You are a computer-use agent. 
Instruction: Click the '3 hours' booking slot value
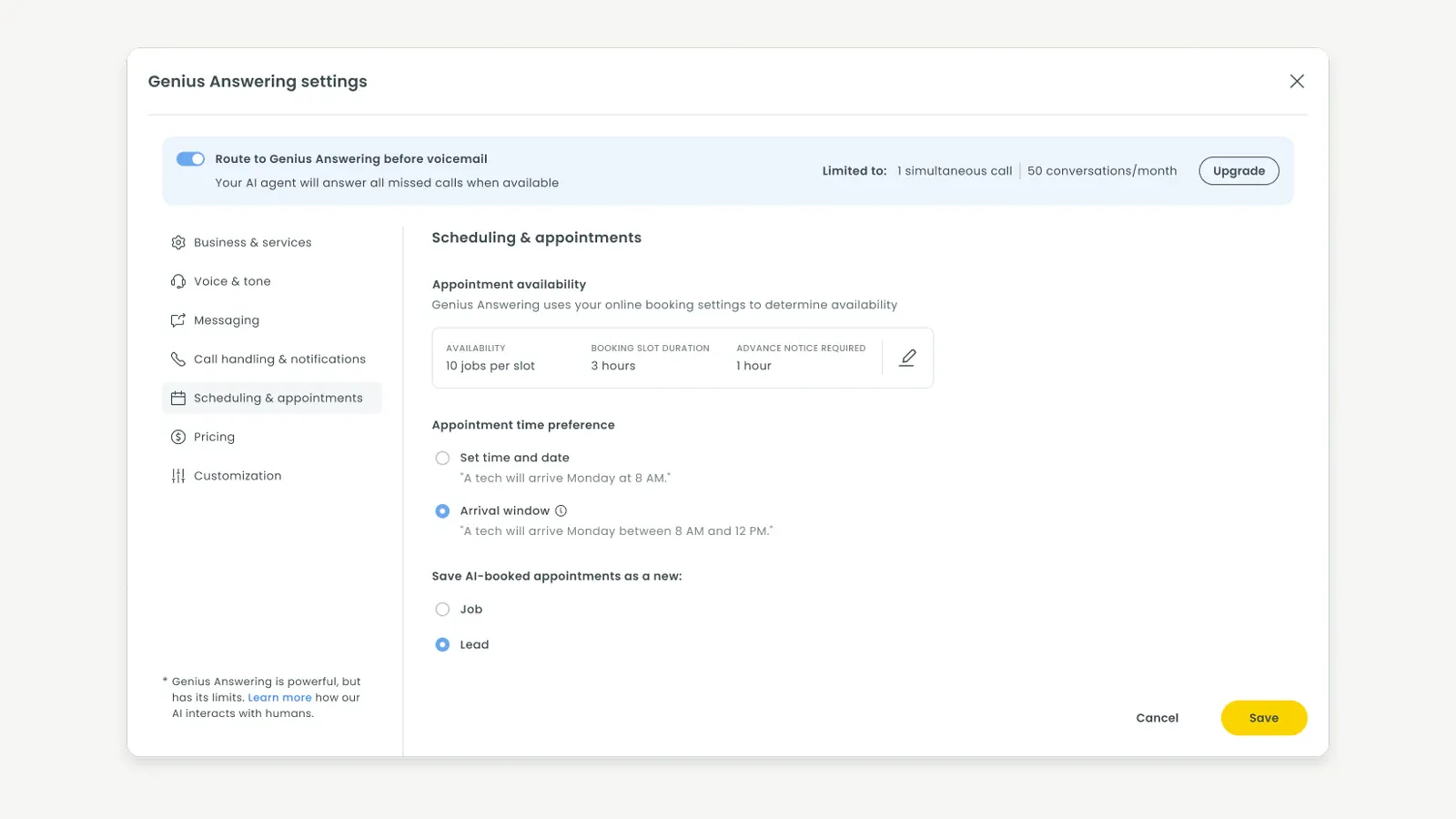613,366
